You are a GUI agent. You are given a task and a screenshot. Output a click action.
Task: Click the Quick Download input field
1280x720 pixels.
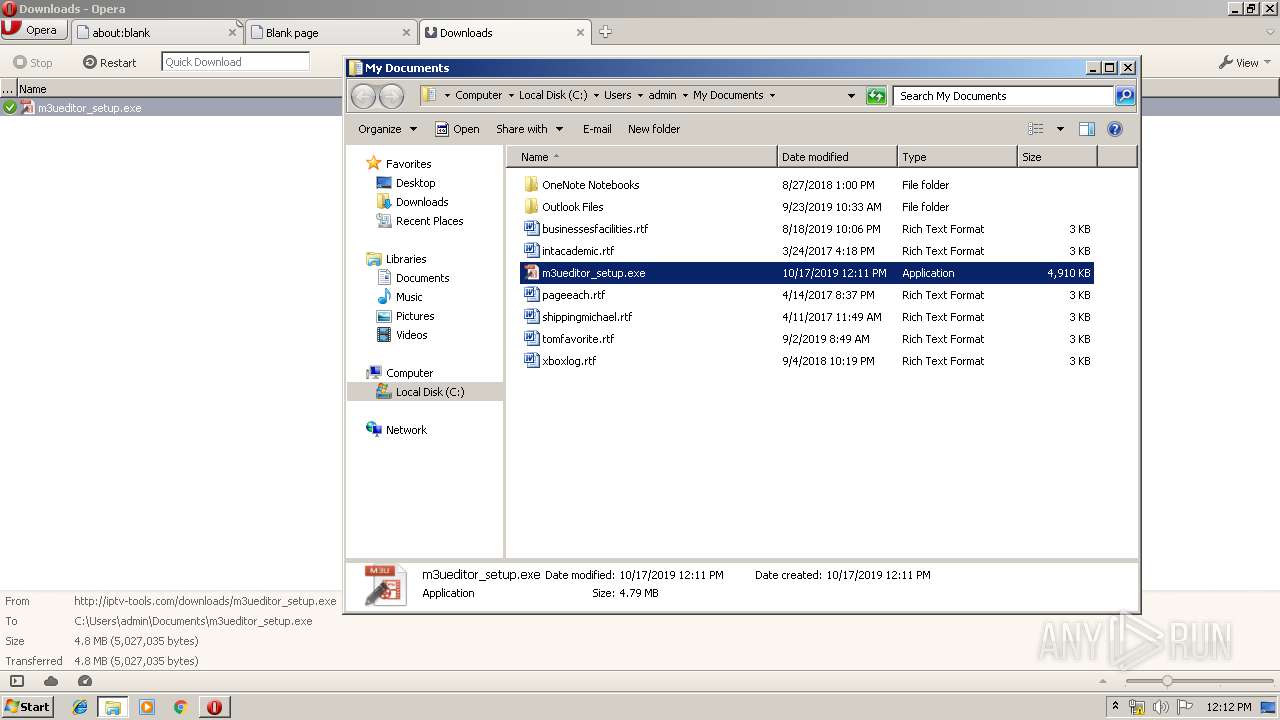click(x=235, y=62)
